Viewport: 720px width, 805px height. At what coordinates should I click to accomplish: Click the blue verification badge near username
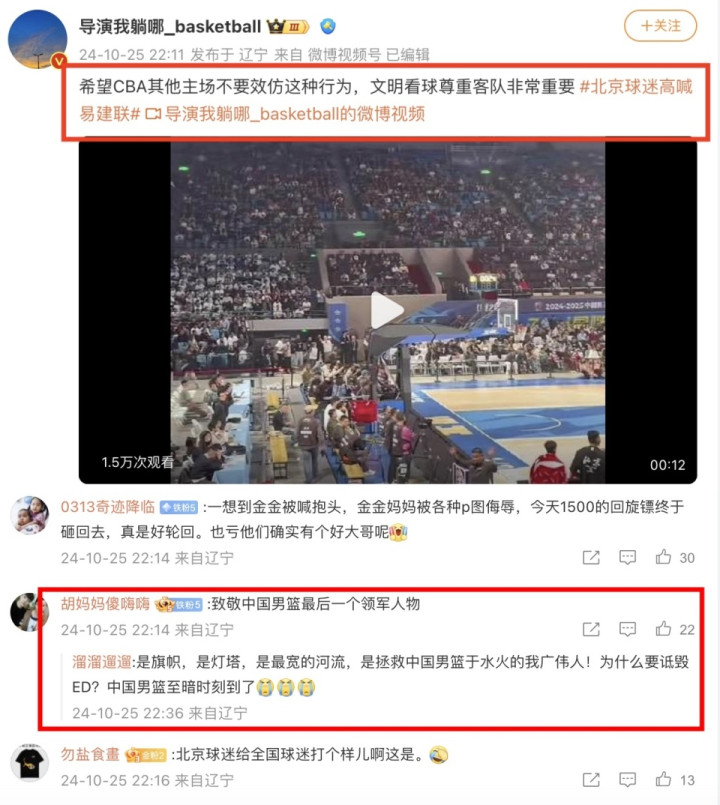328,26
